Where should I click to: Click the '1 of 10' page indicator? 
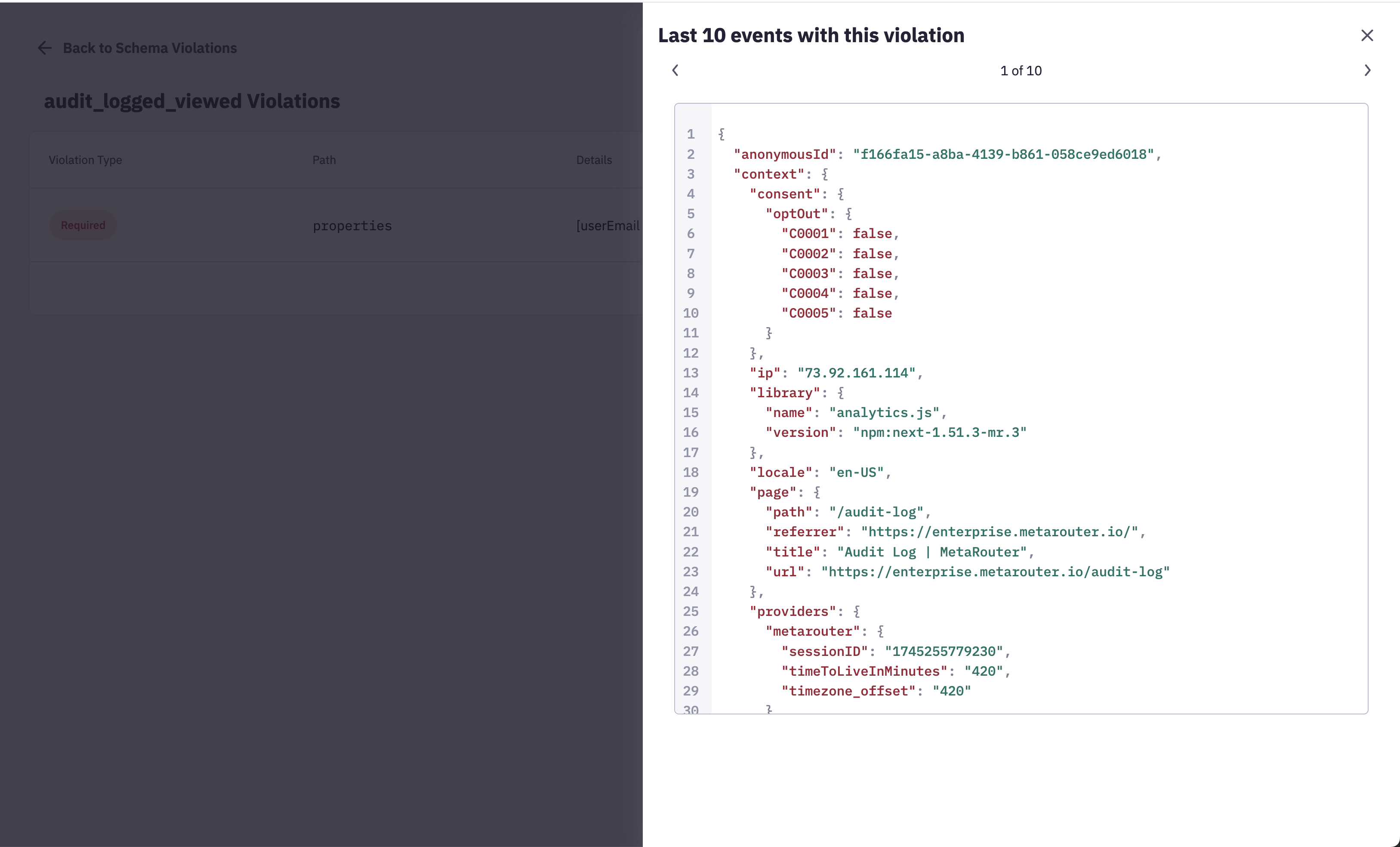coord(1021,71)
